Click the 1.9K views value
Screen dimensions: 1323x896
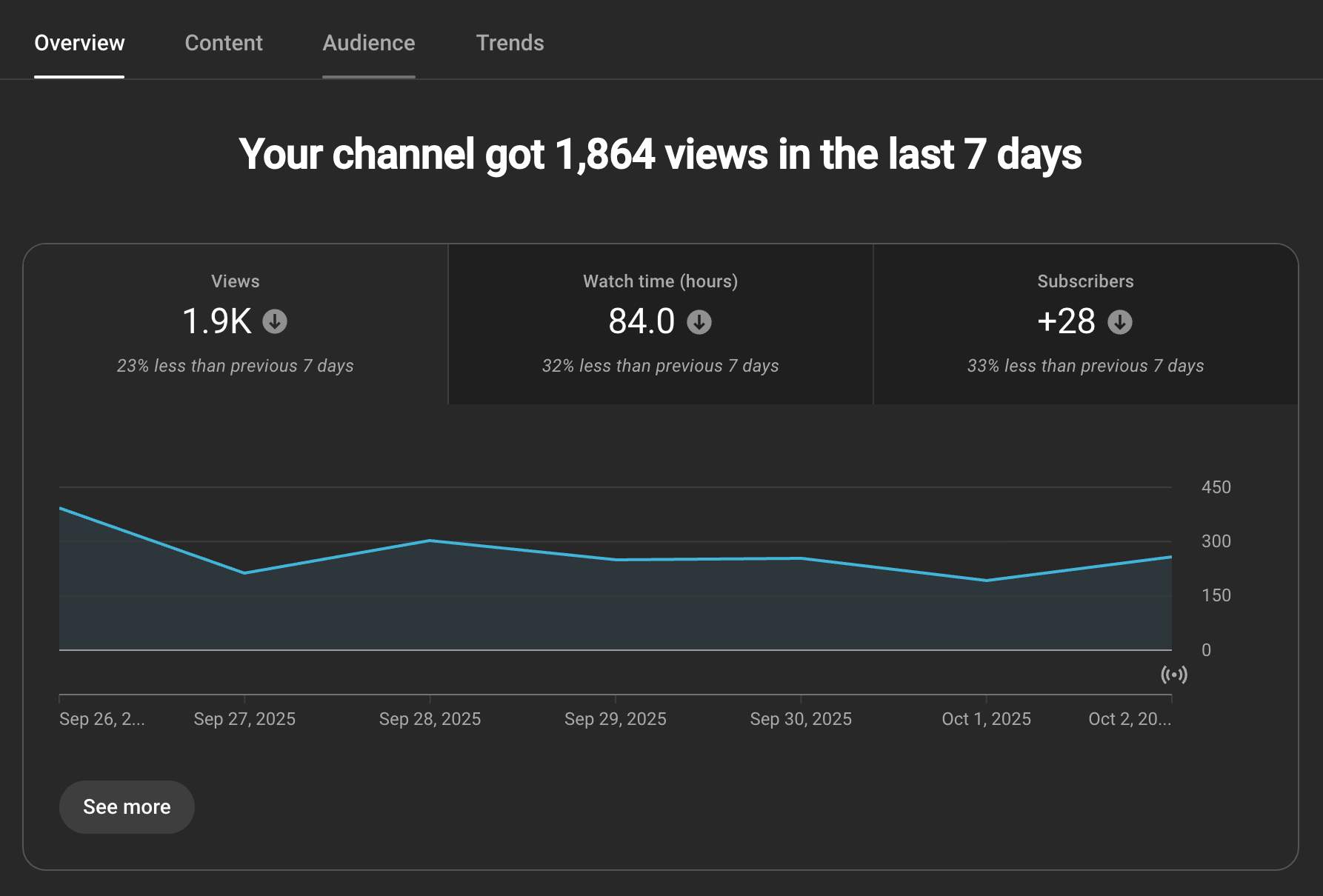[217, 321]
